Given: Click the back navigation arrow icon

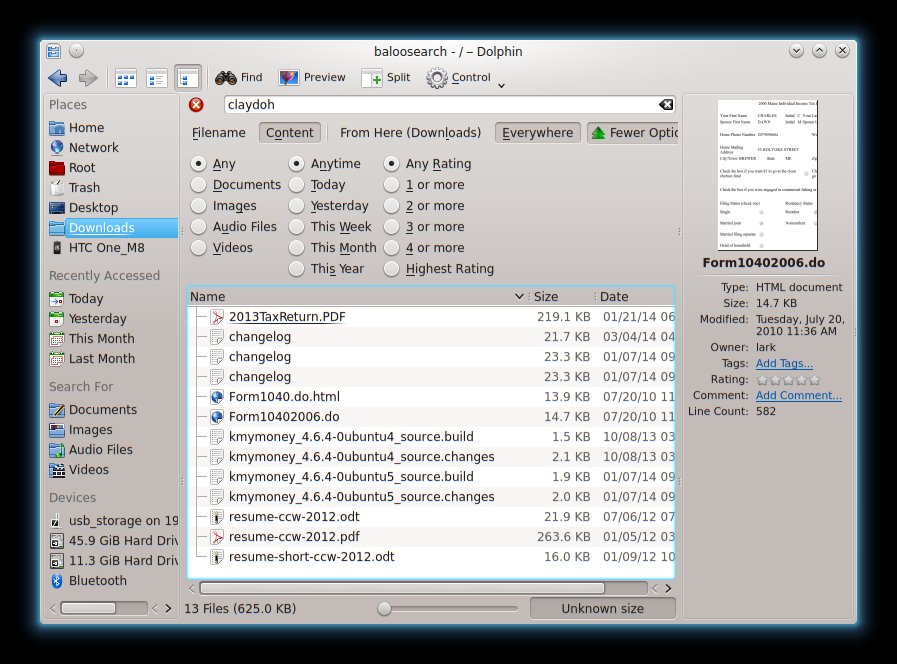Looking at the screenshot, I should [58, 78].
